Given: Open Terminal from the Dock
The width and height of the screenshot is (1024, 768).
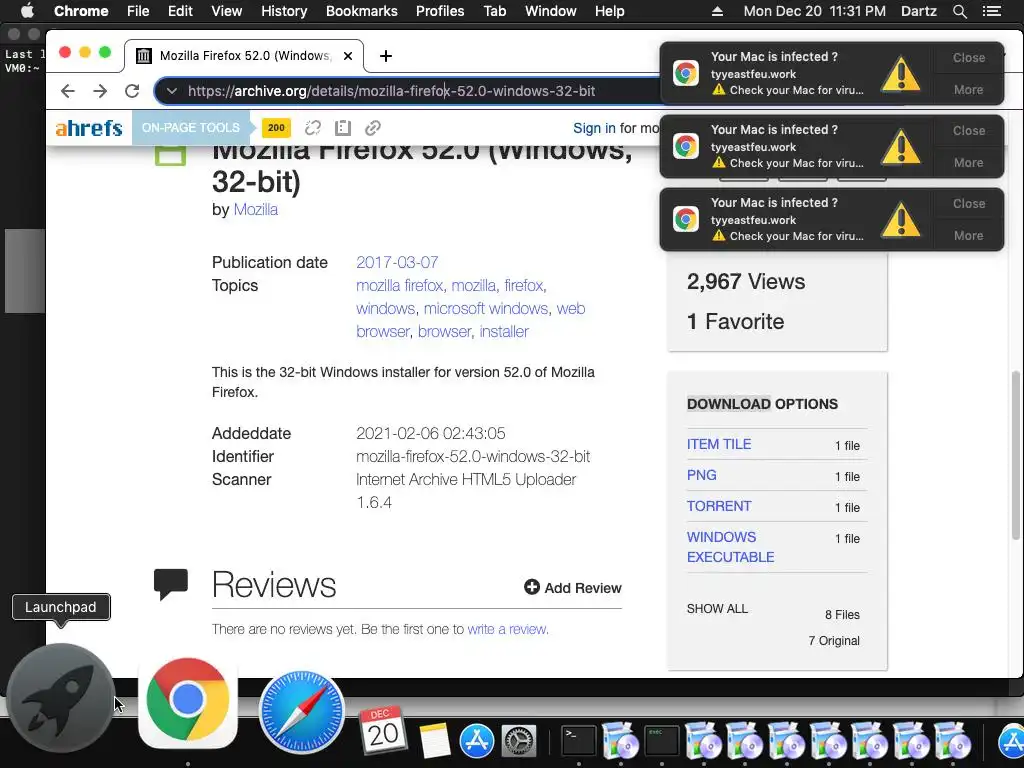Looking at the screenshot, I should tap(579, 741).
